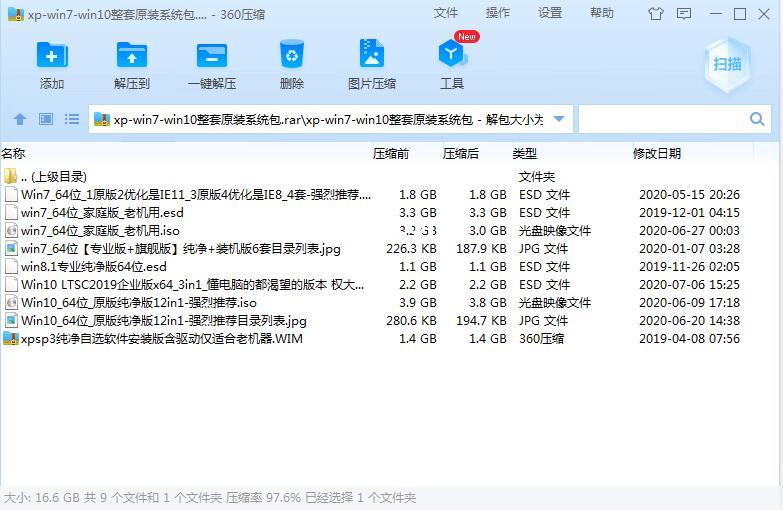Click the 3.9 GB size value

click(x=418, y=302)
